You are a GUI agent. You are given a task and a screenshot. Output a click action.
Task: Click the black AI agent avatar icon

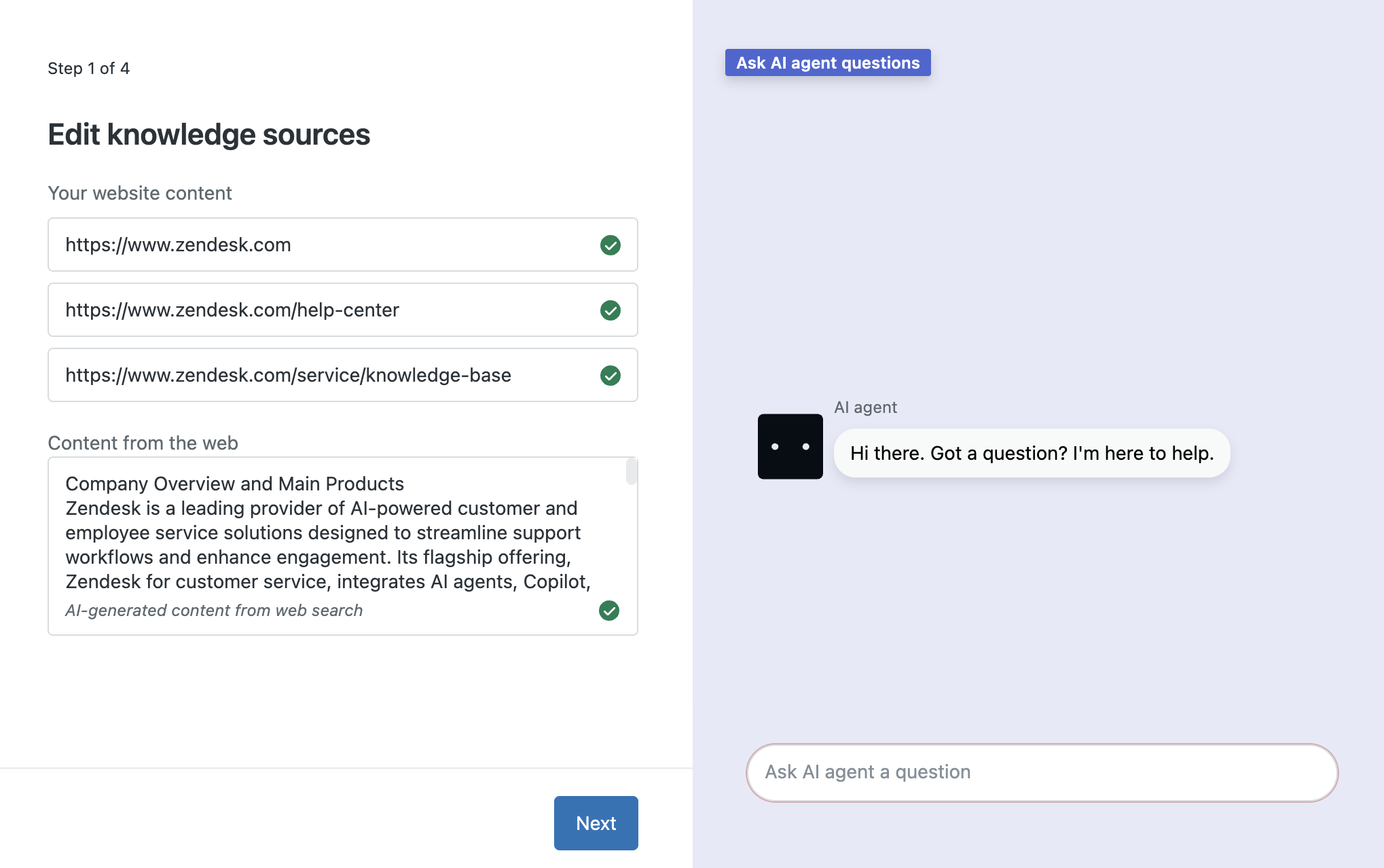click(790, 446)
